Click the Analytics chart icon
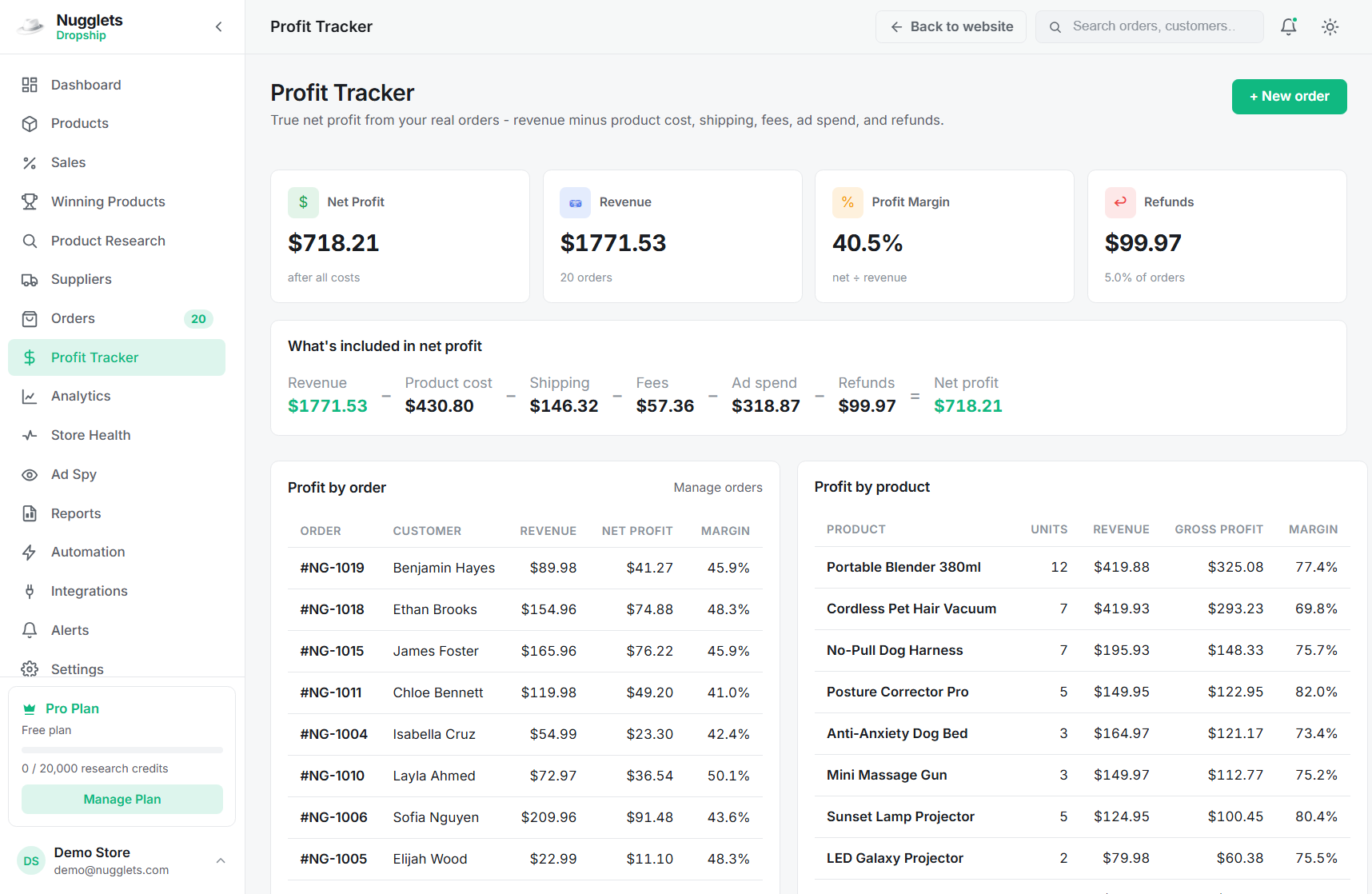Image resolution: width=1372 pixels, height=894 pixels. [30, 397]
